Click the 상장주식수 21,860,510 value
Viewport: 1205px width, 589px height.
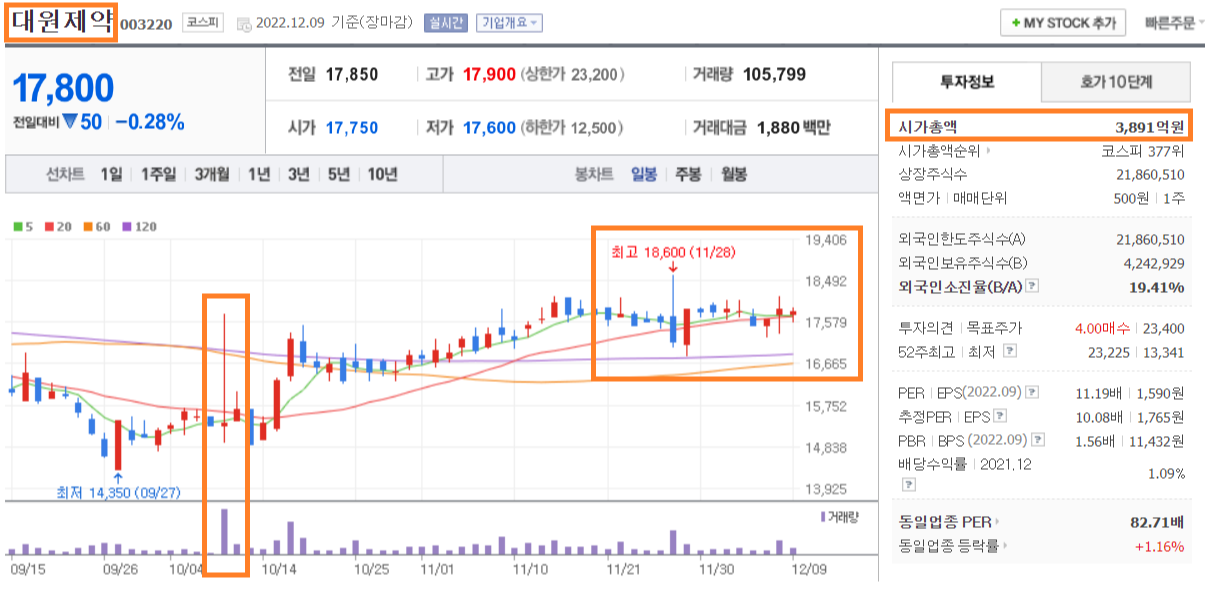click(x=1150, y=175)
